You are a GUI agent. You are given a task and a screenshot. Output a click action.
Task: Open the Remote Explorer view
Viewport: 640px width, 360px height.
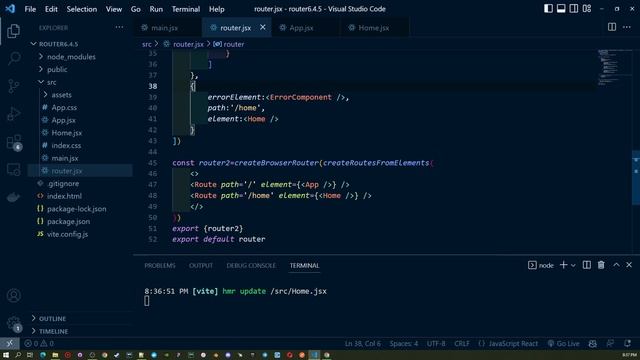[x=13, y=169]
